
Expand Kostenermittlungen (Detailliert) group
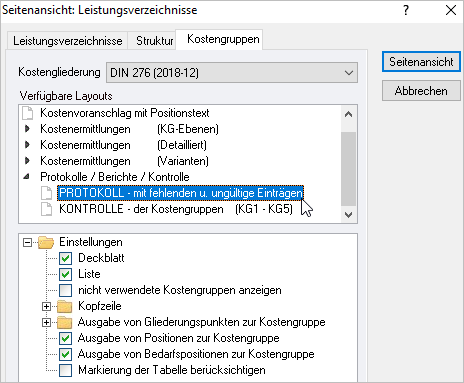click(28, 145)
